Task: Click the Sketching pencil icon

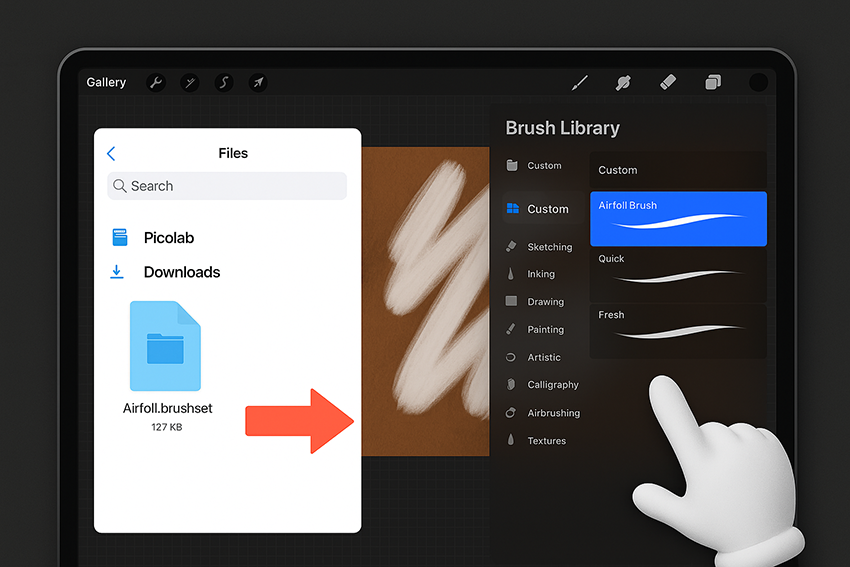Action: [x=511, y=246]
